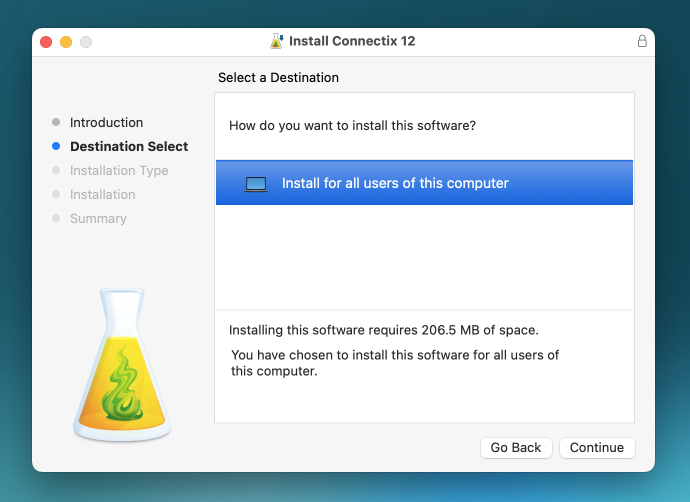The height and width of the screenshot is (502, 690).
Task: Close the installer with the red button
Action: pos(46,42)
